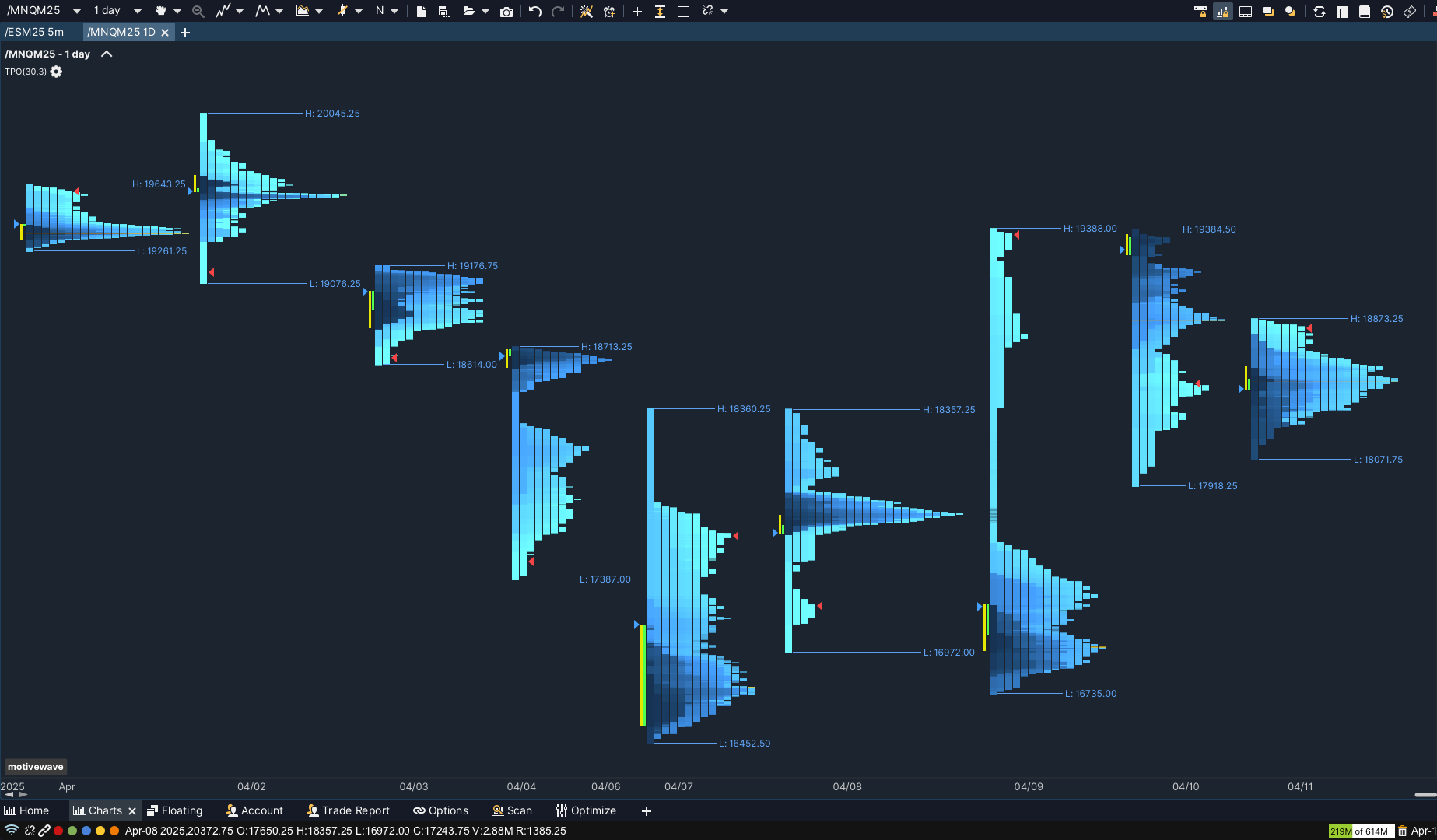Viewport: 1437px width, 840px height.
Task: Click the zoom out magnifier icon
Action: click(x=198, y=11)
